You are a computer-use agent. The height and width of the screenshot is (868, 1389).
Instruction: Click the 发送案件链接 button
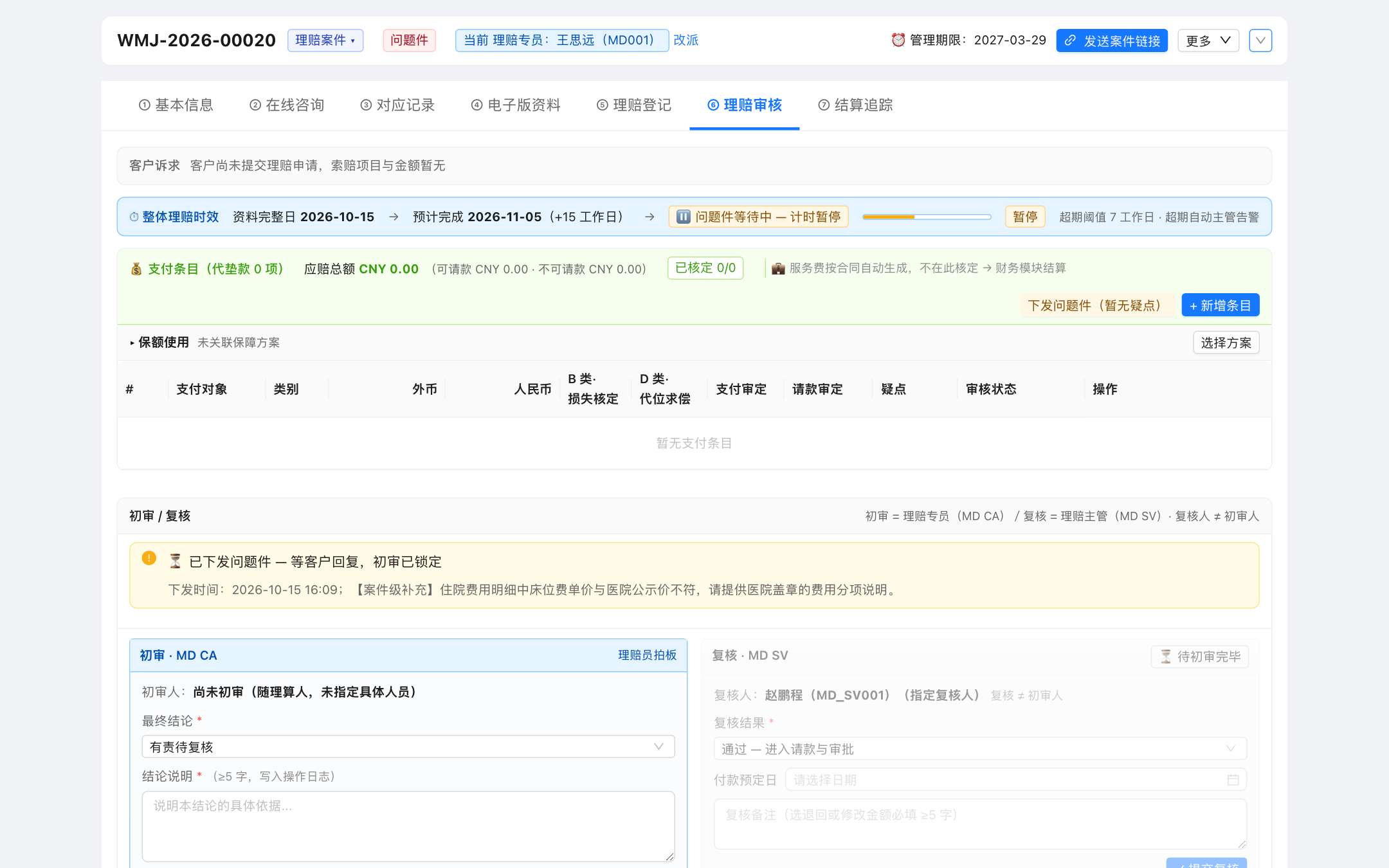click(1112, 41)
